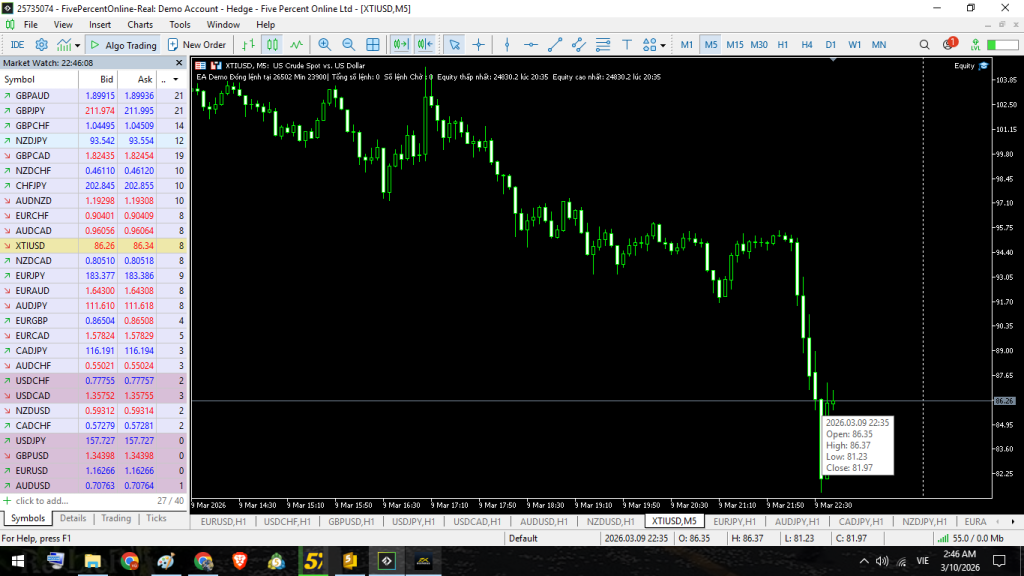
Task: Open the options gear icon in toolbar
Action: pos(42,44)
